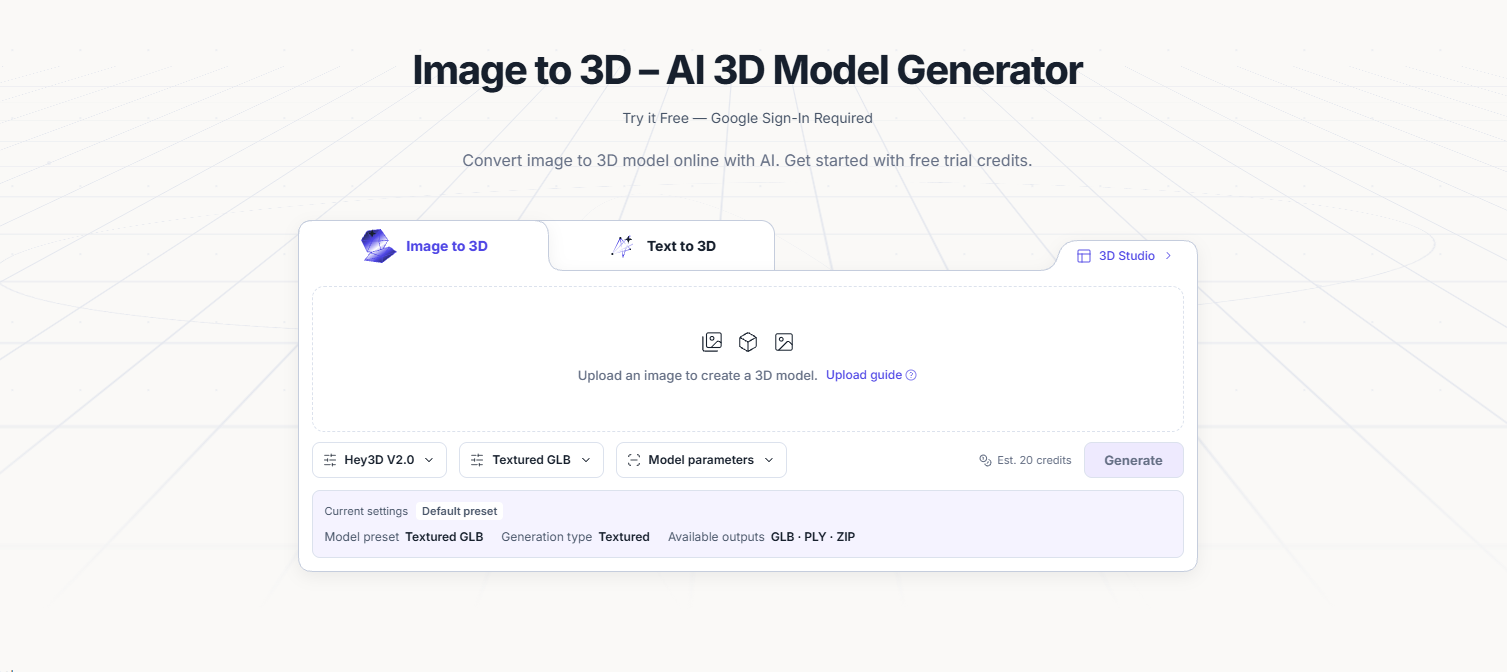Switch to the Text to 3D tab
Viewport: 1507px width, 672px height.
click(662, 246)
